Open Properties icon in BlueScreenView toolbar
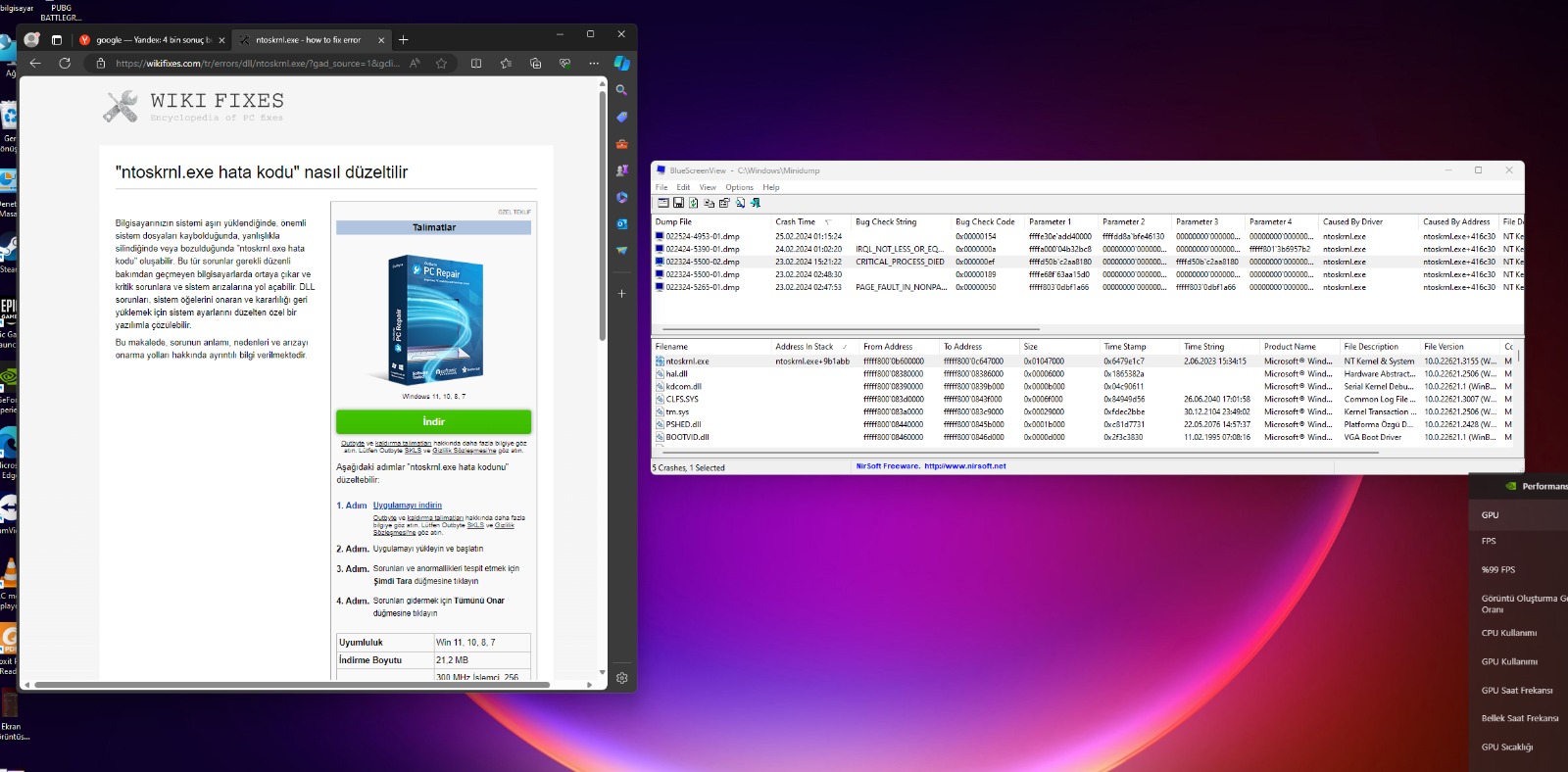1568x772 pixels. (x=724, y=203)
